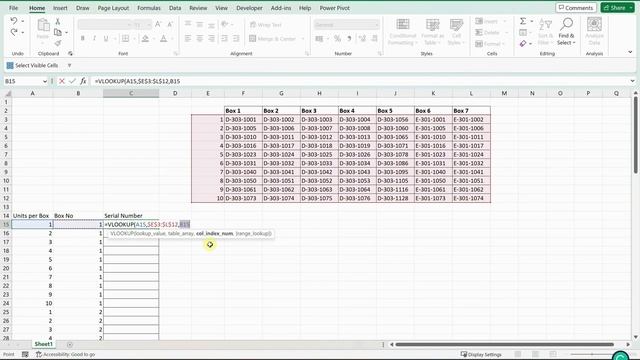Adjust the zoom slider
Image resolution: width=640 pixels, height=360 pixels.
click(592, 354)
